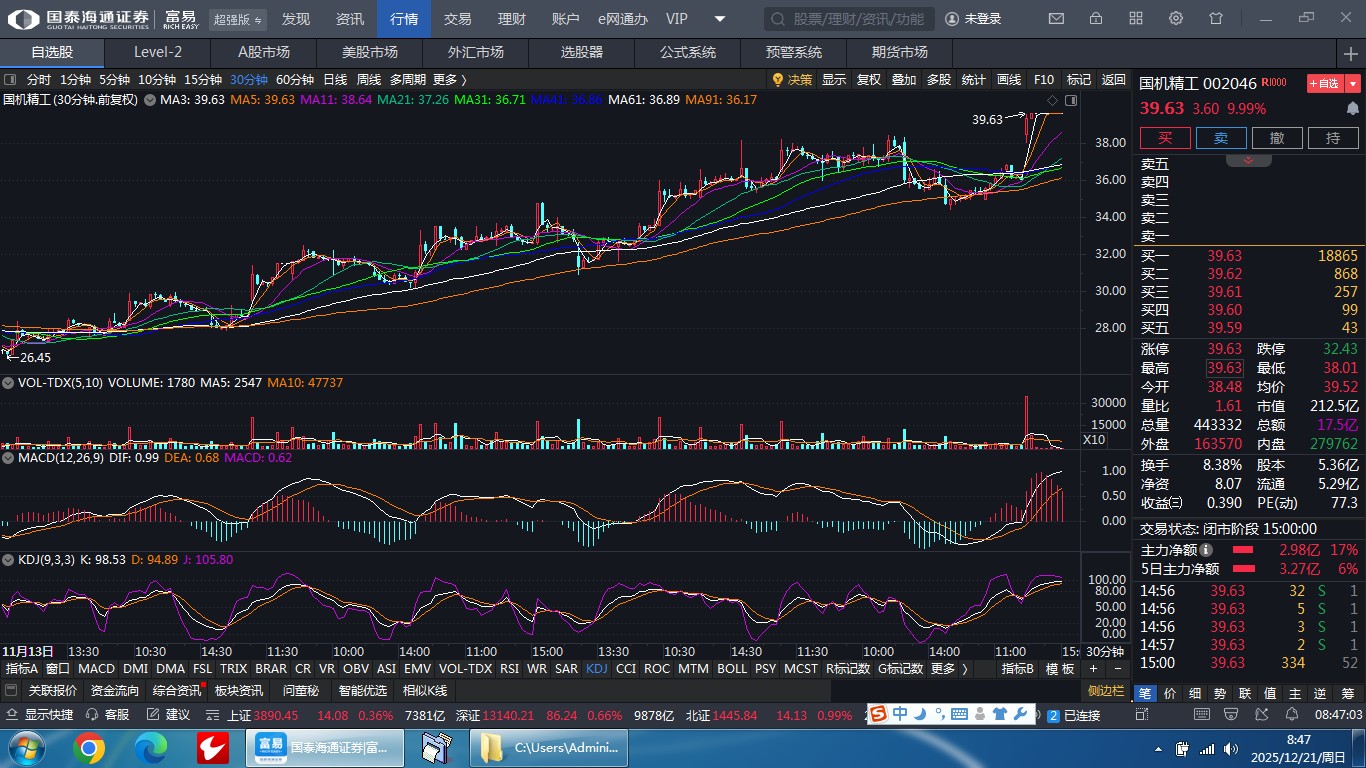Click the alert bell beside the stock price
The width and height of the screenshot is (1366, 768).
pos(1353,108)
